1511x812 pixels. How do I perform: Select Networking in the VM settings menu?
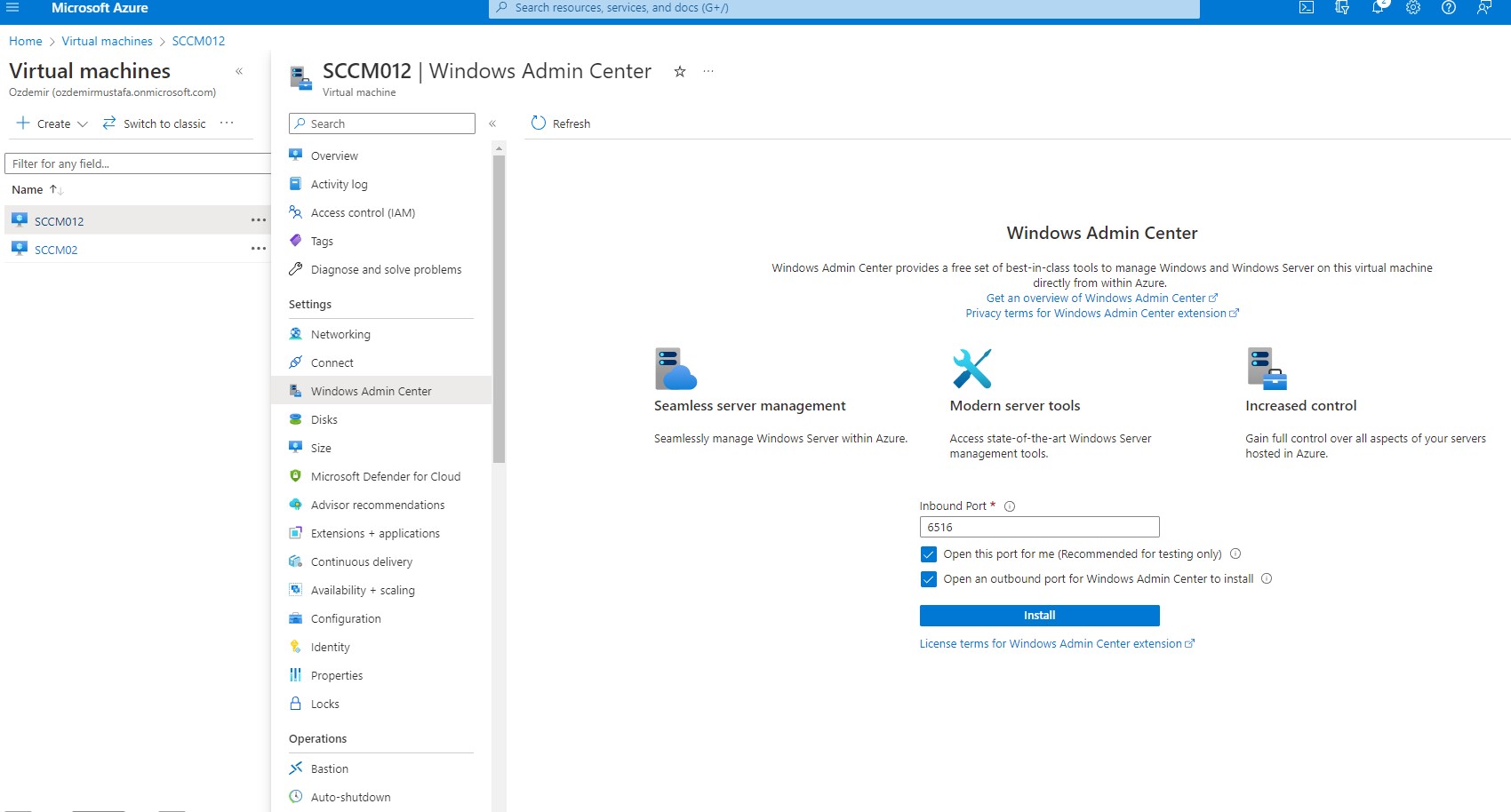coord(340,334)
